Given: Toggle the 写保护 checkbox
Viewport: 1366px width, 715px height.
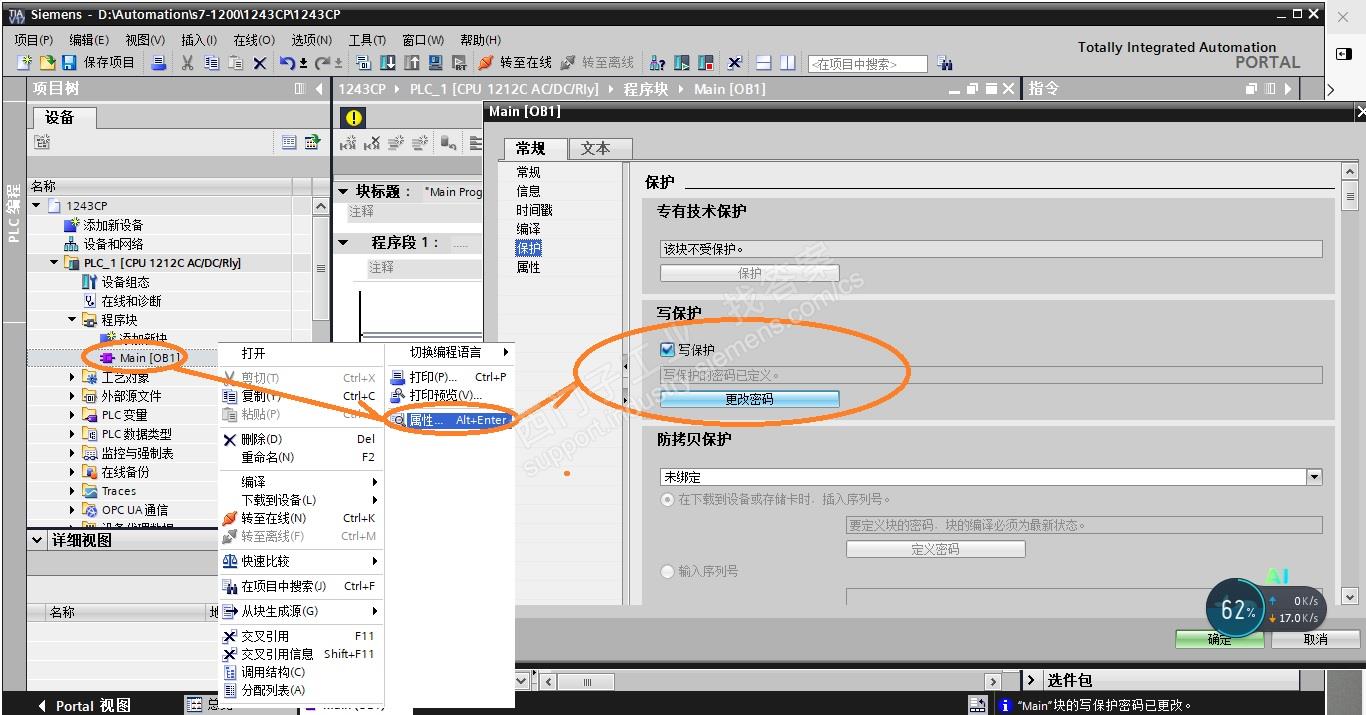Looking at the screenshot, I should coord(668,350).
